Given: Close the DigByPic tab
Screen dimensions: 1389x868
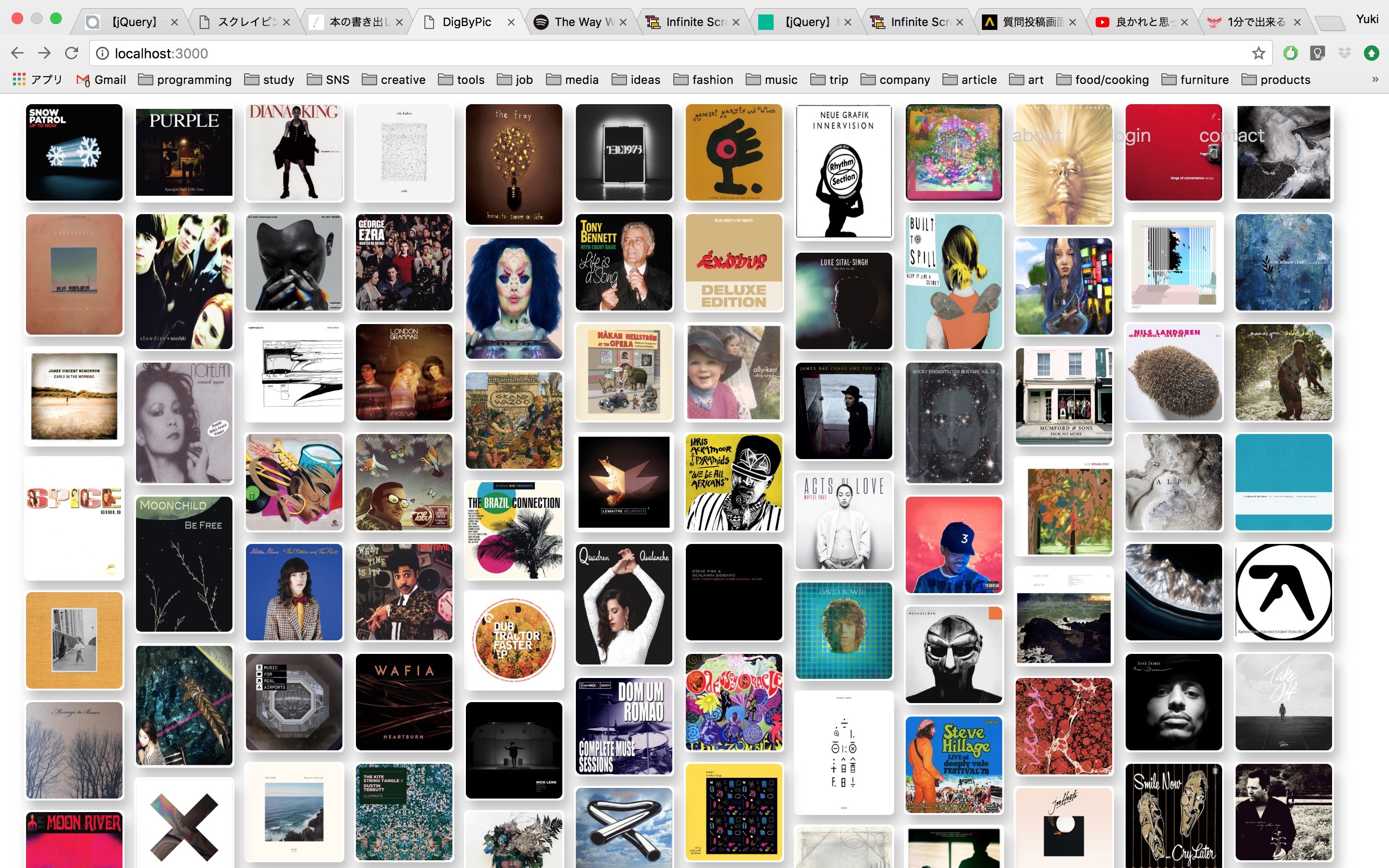Looking at the screenshot, I should pos(511,22).
